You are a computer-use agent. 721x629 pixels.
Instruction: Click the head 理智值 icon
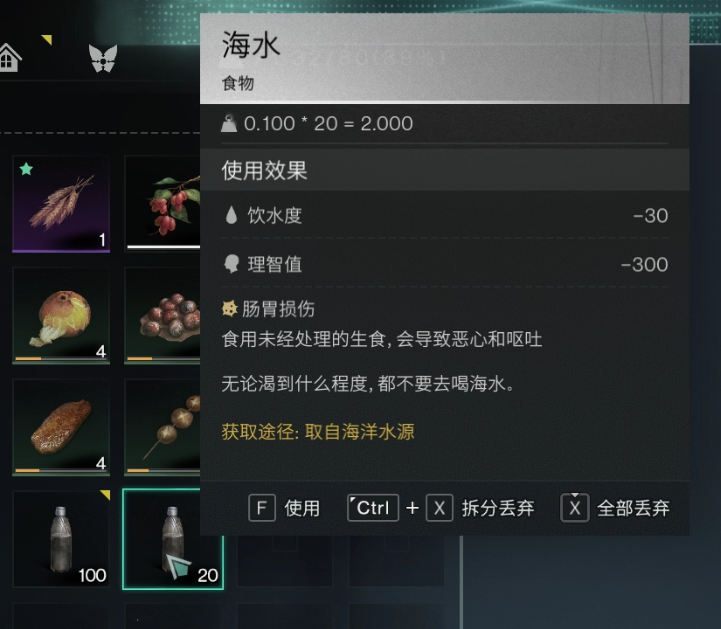(x=231, y=264)
